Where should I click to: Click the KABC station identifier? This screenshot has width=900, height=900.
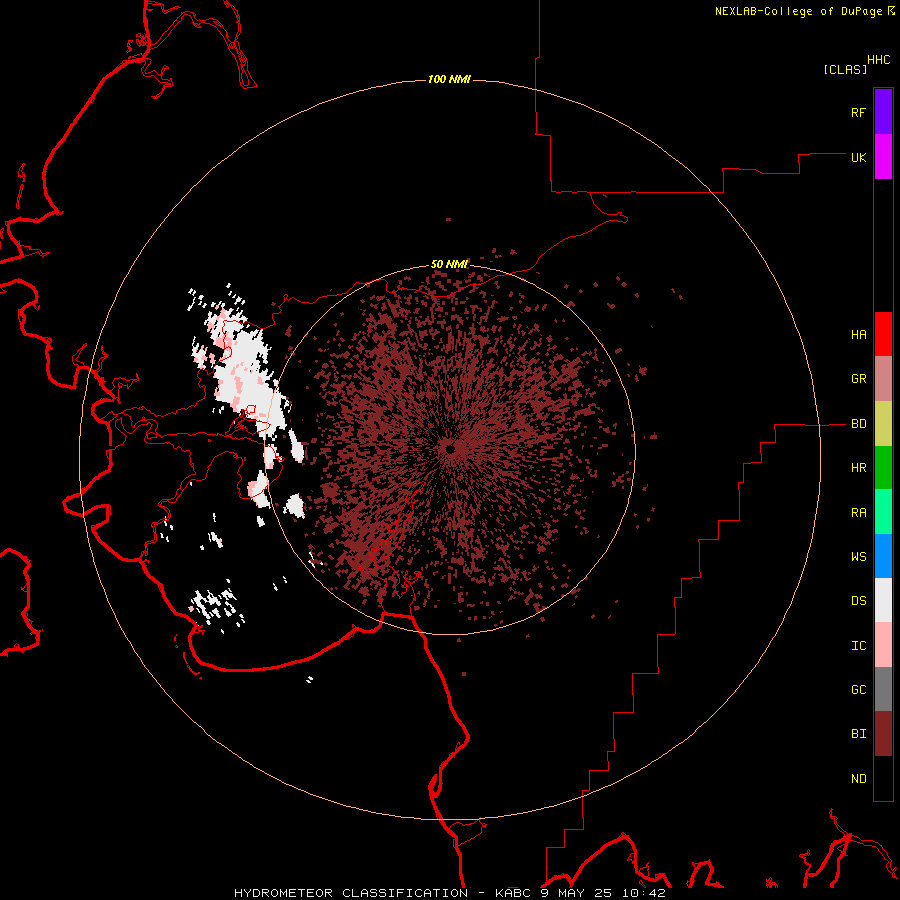pyautogui.click(x=514, y=893)
